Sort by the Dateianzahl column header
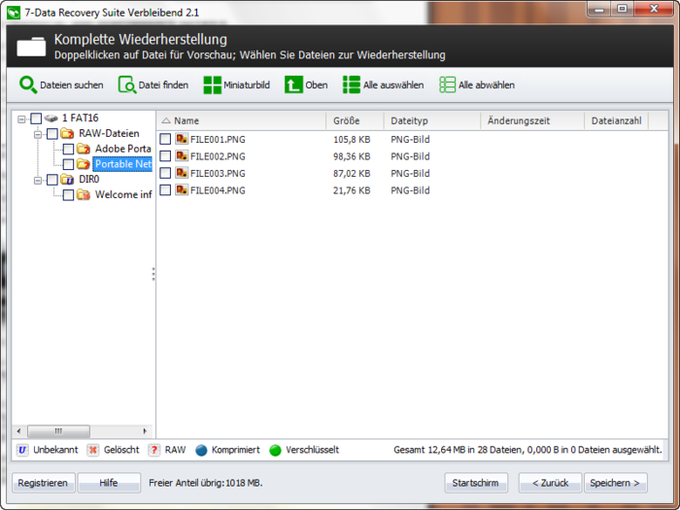Image resolution: width=680 pixels, height=510 pixels. pos(616,121)
